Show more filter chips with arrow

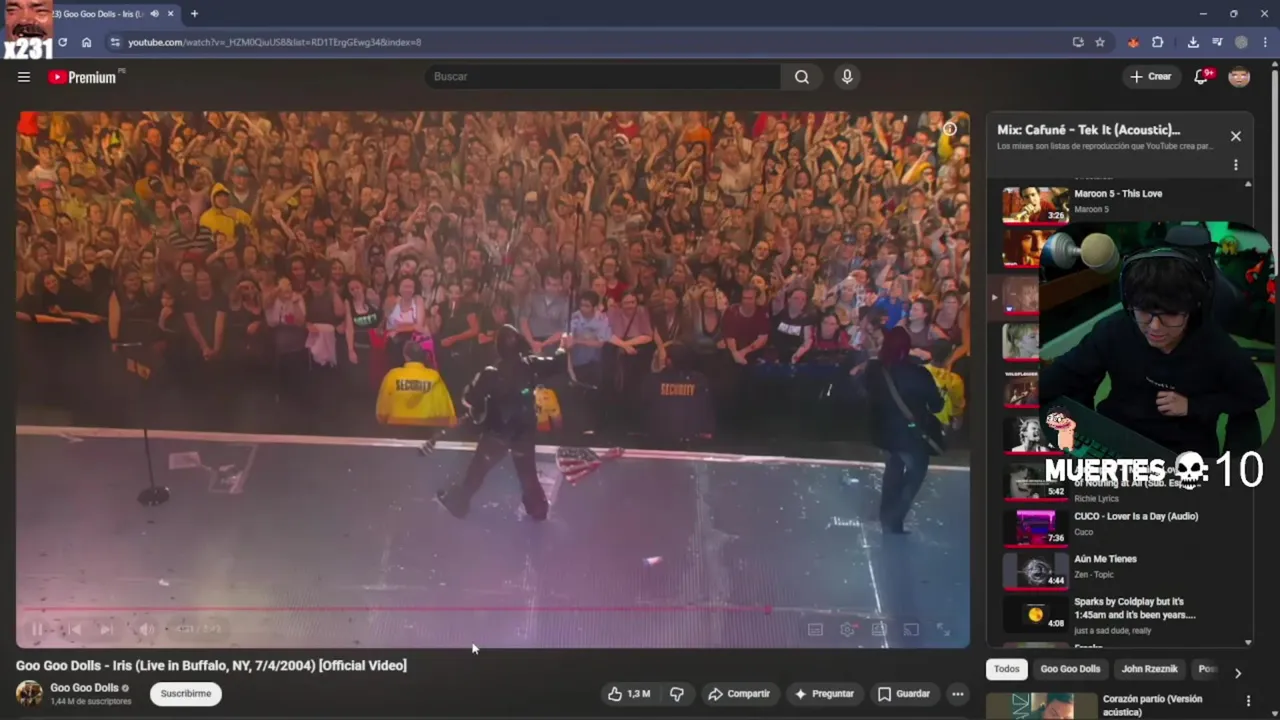pos(1238,673)
